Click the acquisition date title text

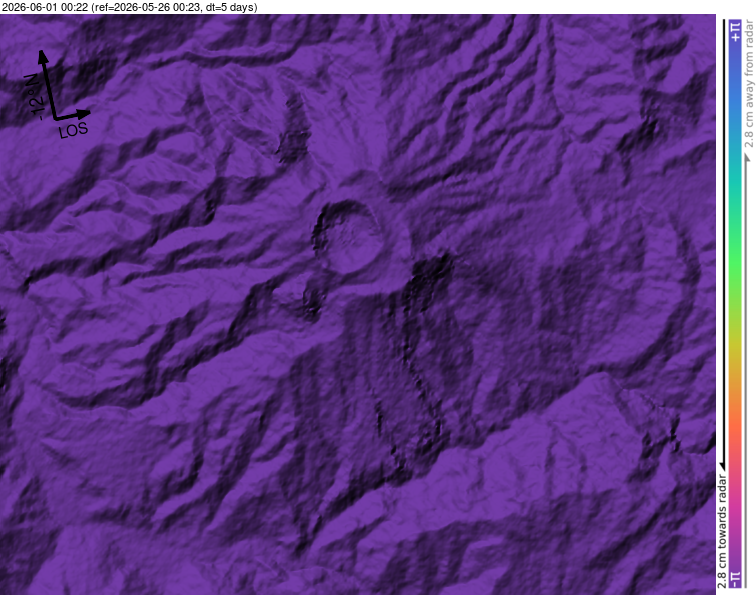pos(130,7)
